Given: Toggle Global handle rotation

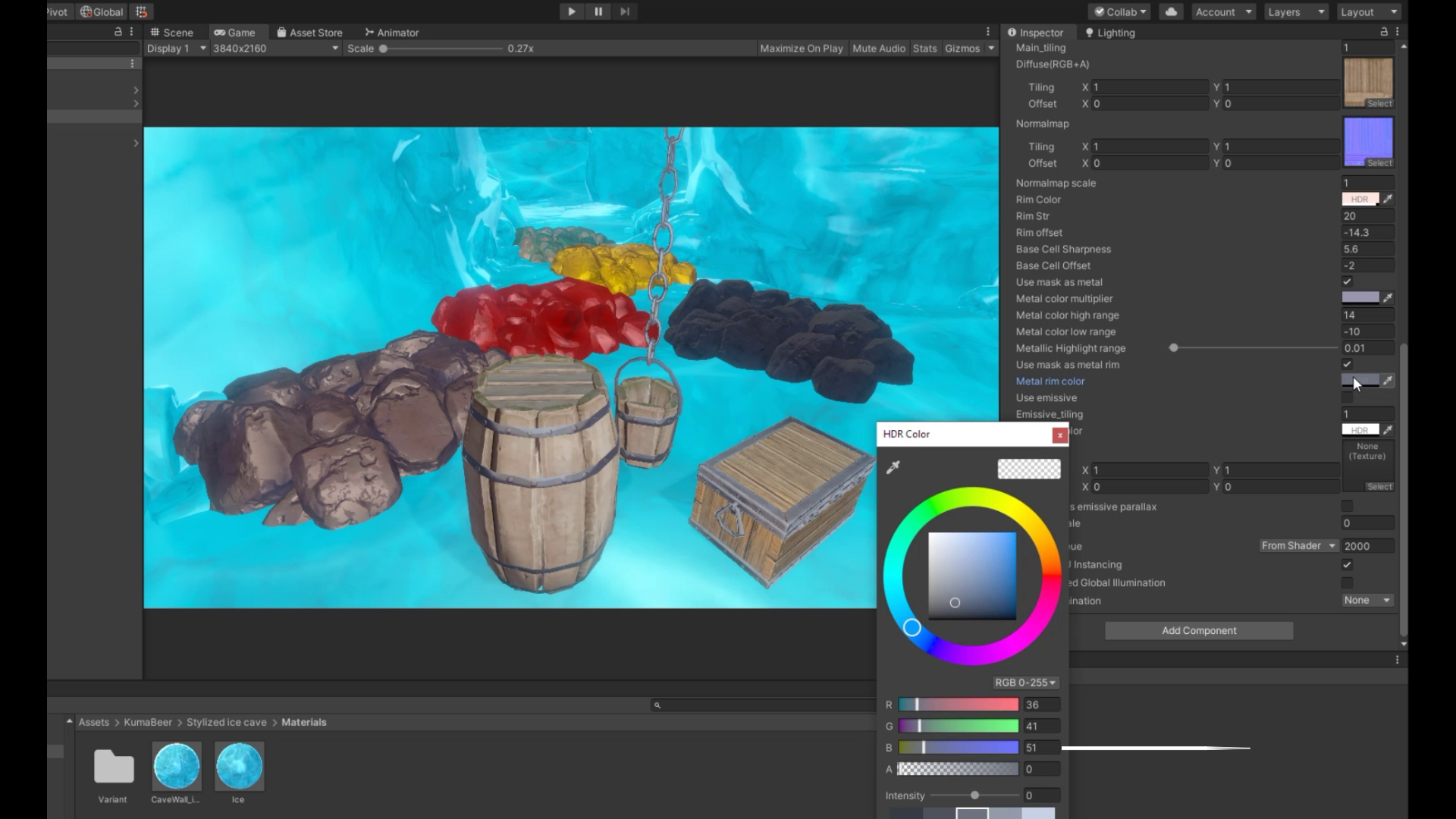Looking at the screenshot, I should (x=102, y=11).
